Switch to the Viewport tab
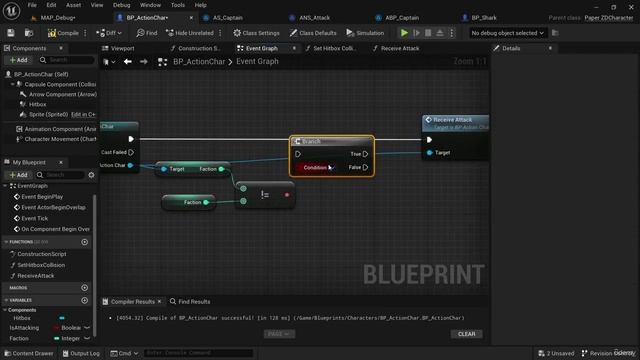Screen dimensions: 640x360 click(122, 48)
